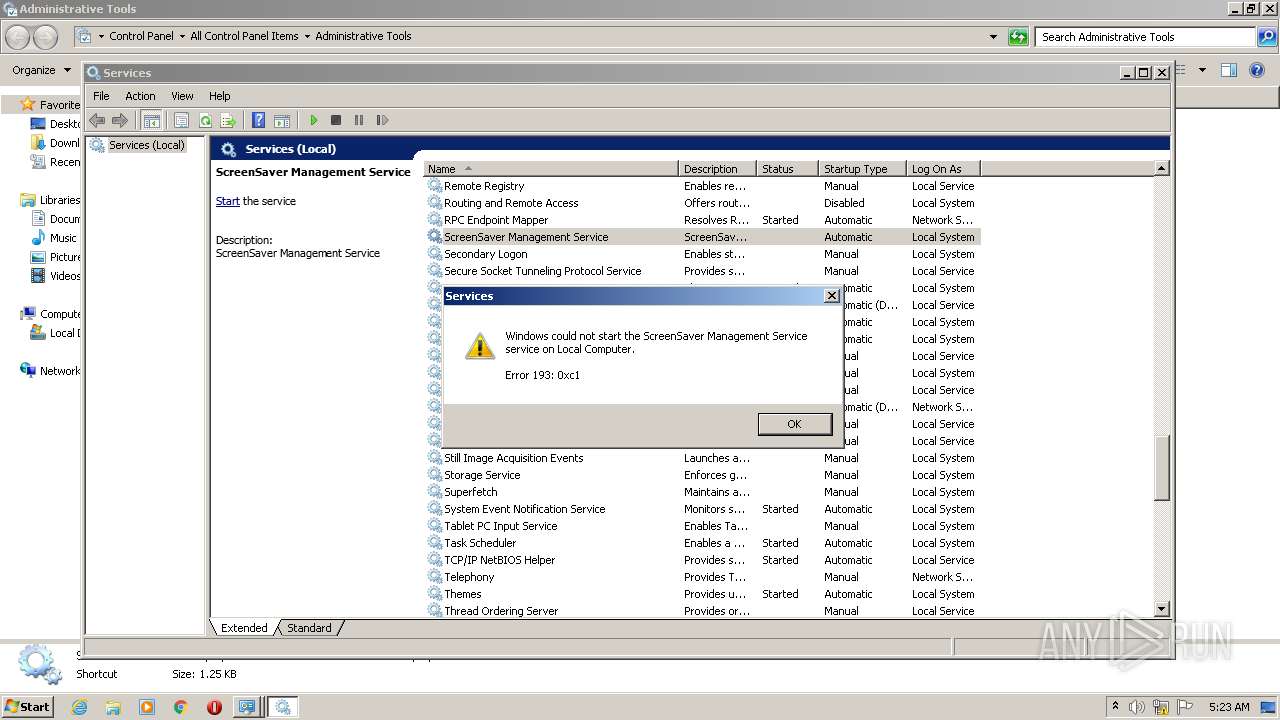This screenshot has height=720, width=1280.
Task: Launch Windows Media Player from taskbar
Action: (147, 707)
